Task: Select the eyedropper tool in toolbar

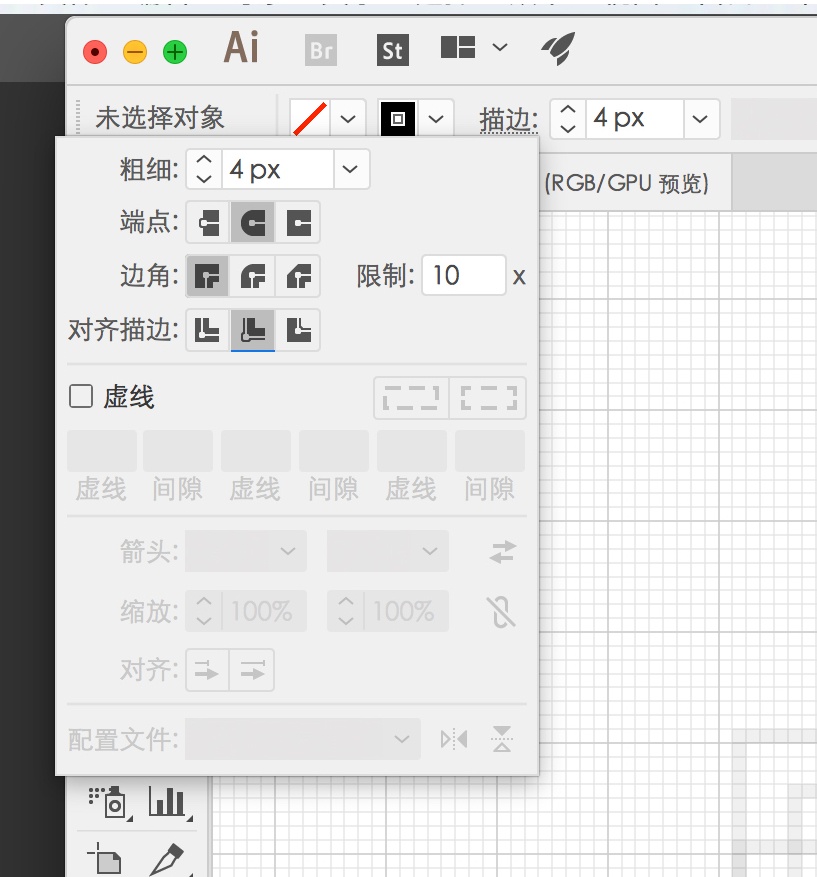Action: [168, 860]
